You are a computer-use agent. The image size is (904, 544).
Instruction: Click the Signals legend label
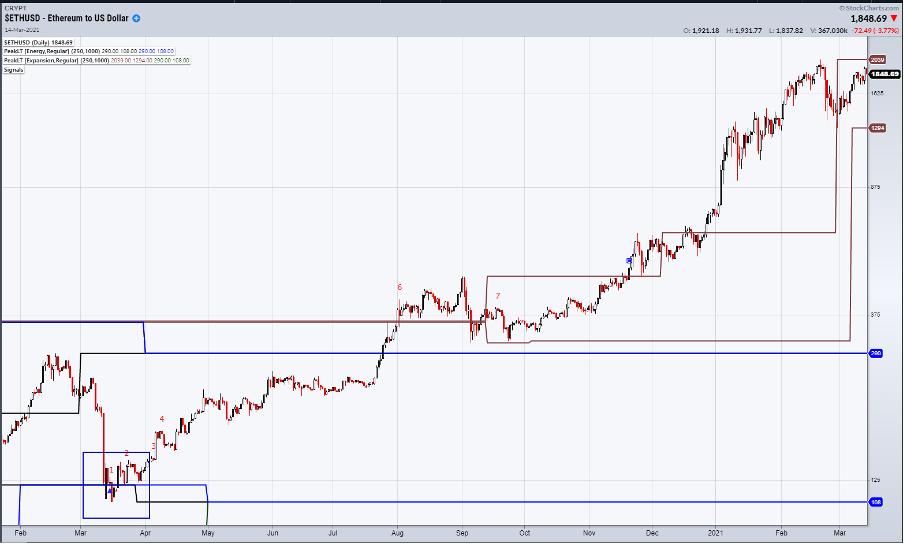coord(14,70)
